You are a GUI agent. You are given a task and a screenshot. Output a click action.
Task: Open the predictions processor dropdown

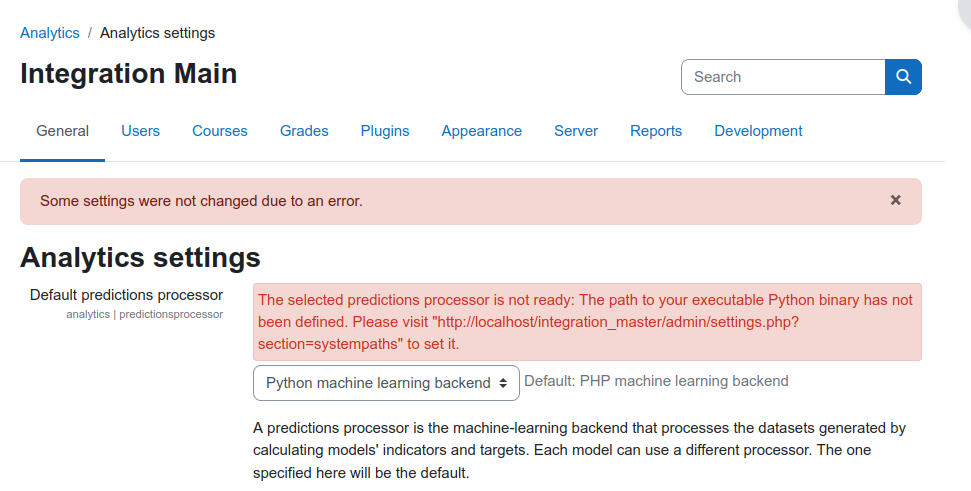coord(386,383)
